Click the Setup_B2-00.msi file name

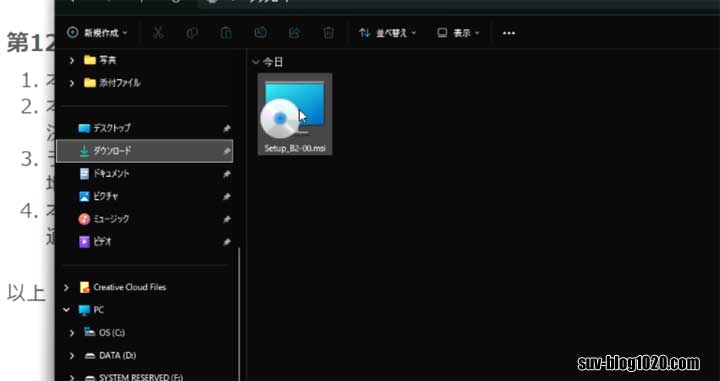(x=295, y=149)
